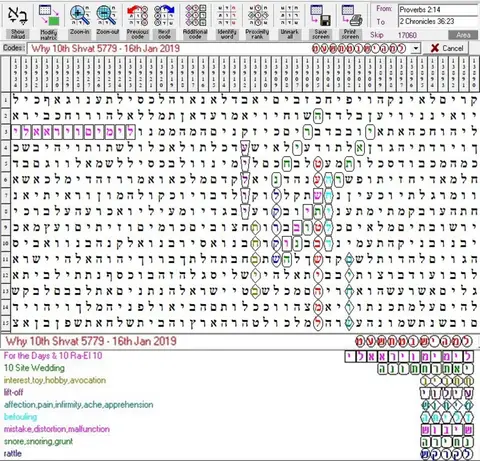Click the Modify matrix label button
Image resolution: width=480 pixels, height=461 pixels.
tap(49, 34)
